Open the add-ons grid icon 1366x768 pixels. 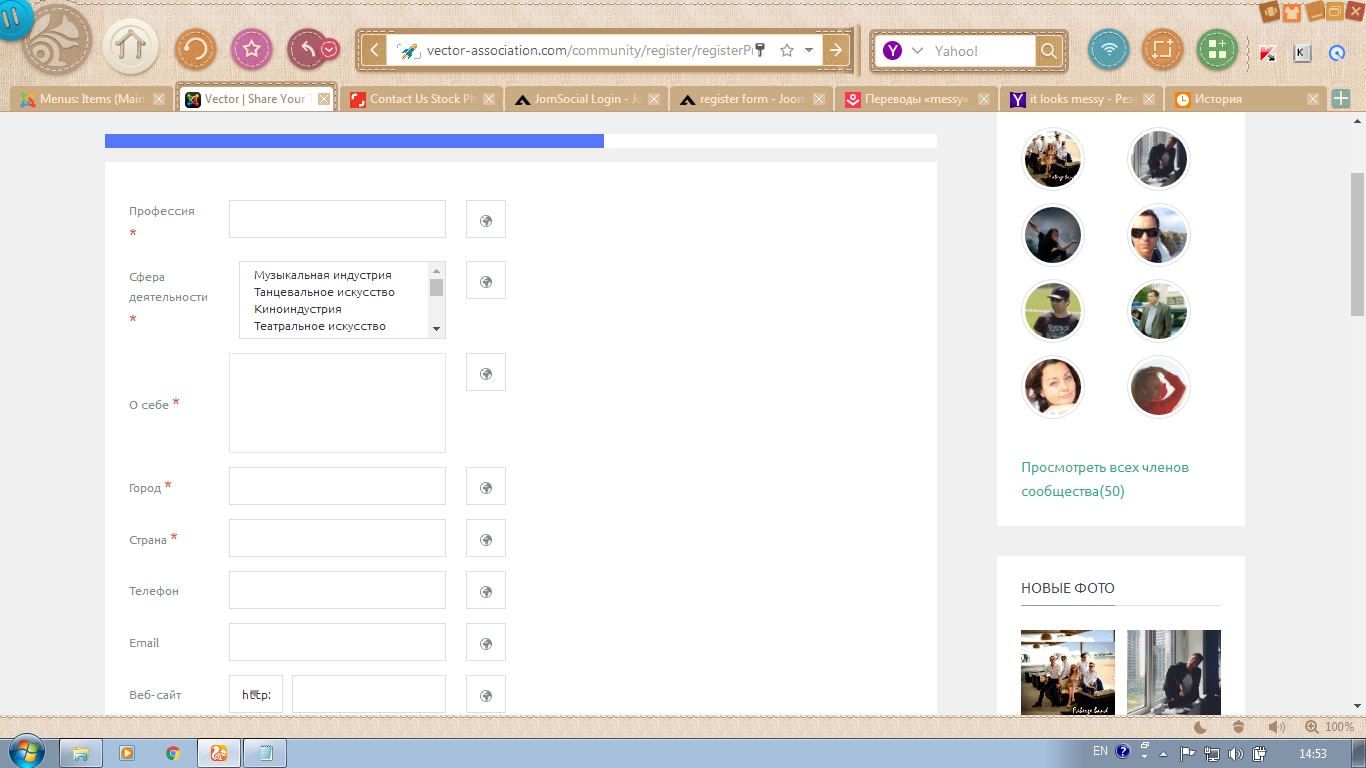point(1216,49)
